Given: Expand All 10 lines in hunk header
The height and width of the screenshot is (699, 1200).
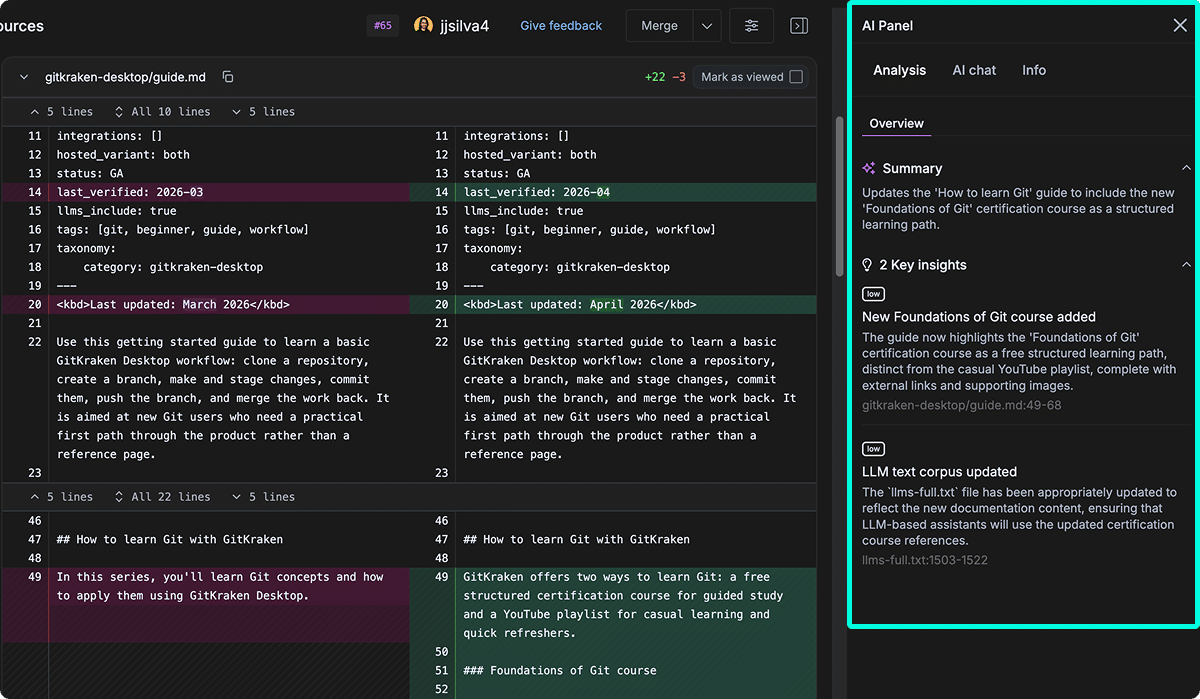Looking at the screenshot, I should click(163, 112).
